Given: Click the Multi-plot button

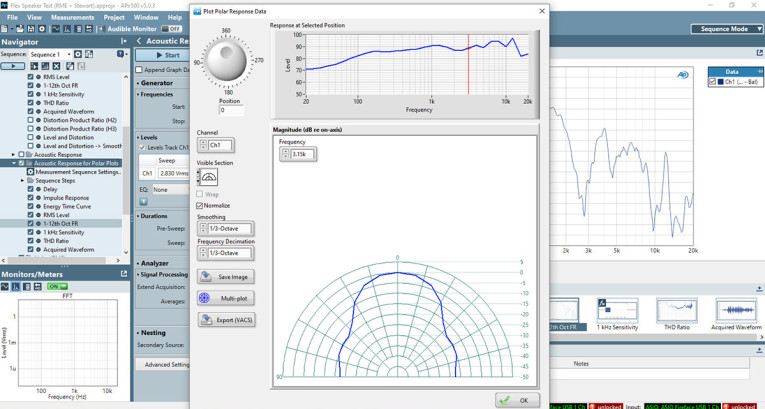Looking at the screenshot, I should pos(226,298).
